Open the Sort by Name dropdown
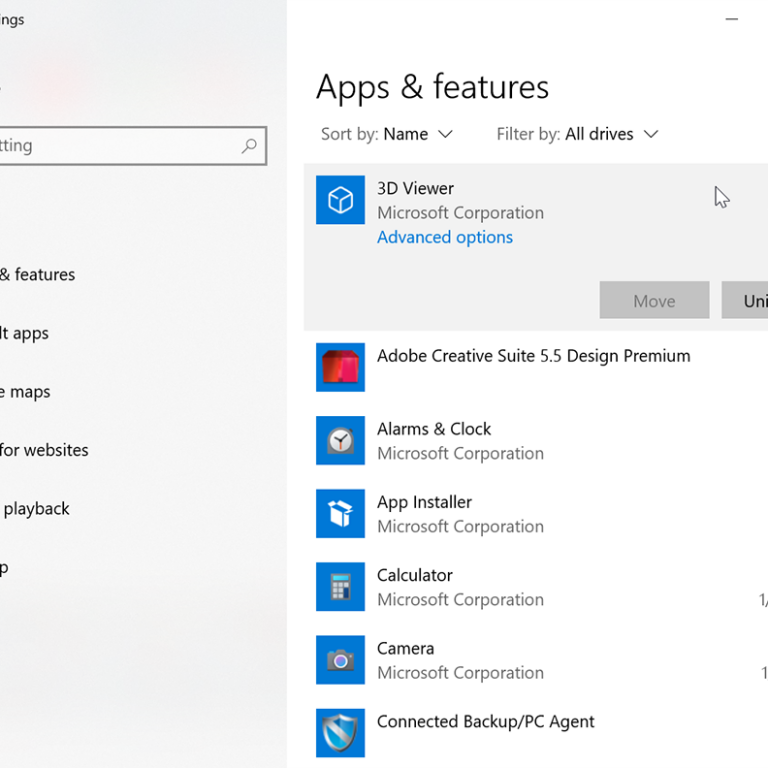 point(387,134)
